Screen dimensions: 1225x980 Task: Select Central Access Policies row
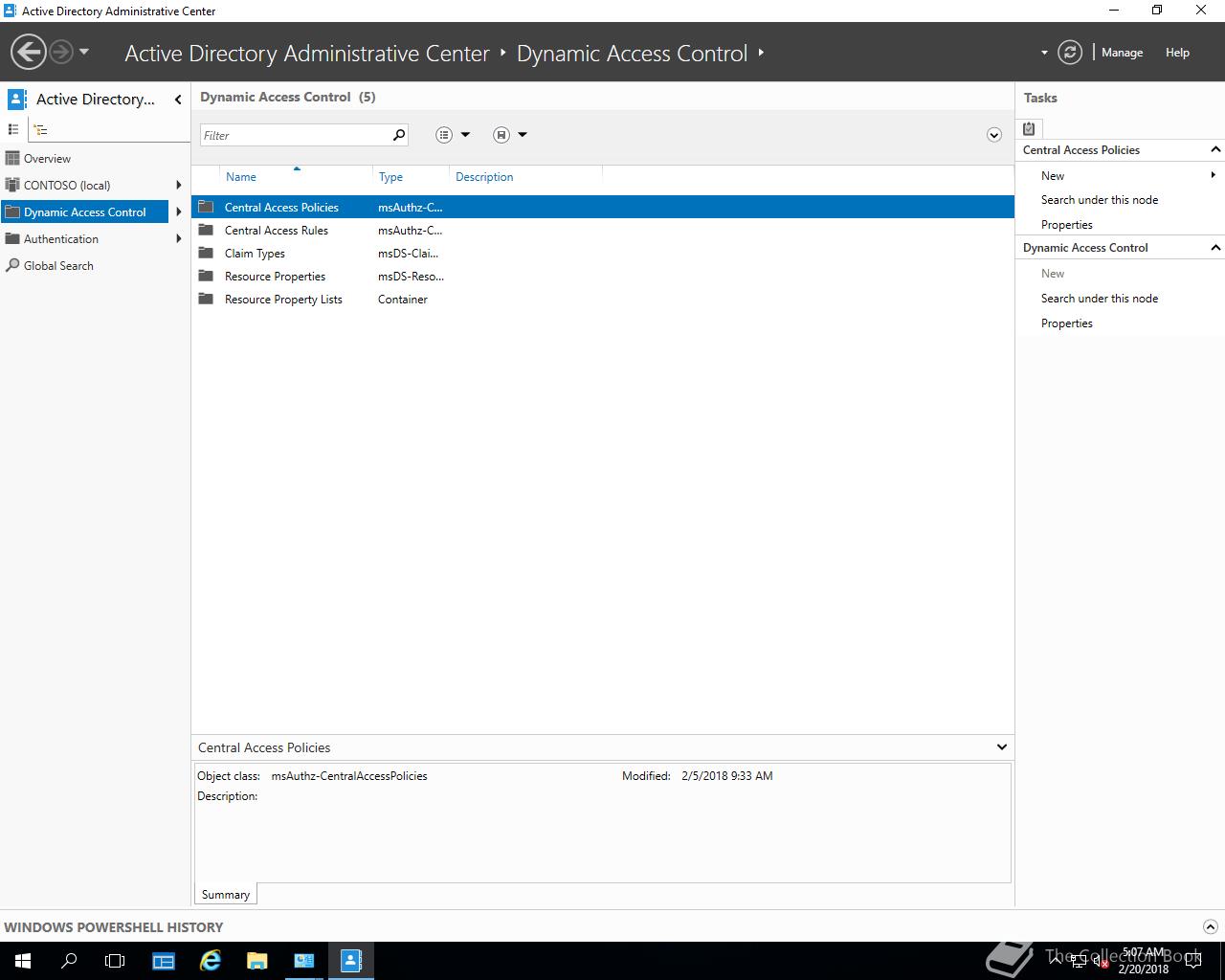603,207
